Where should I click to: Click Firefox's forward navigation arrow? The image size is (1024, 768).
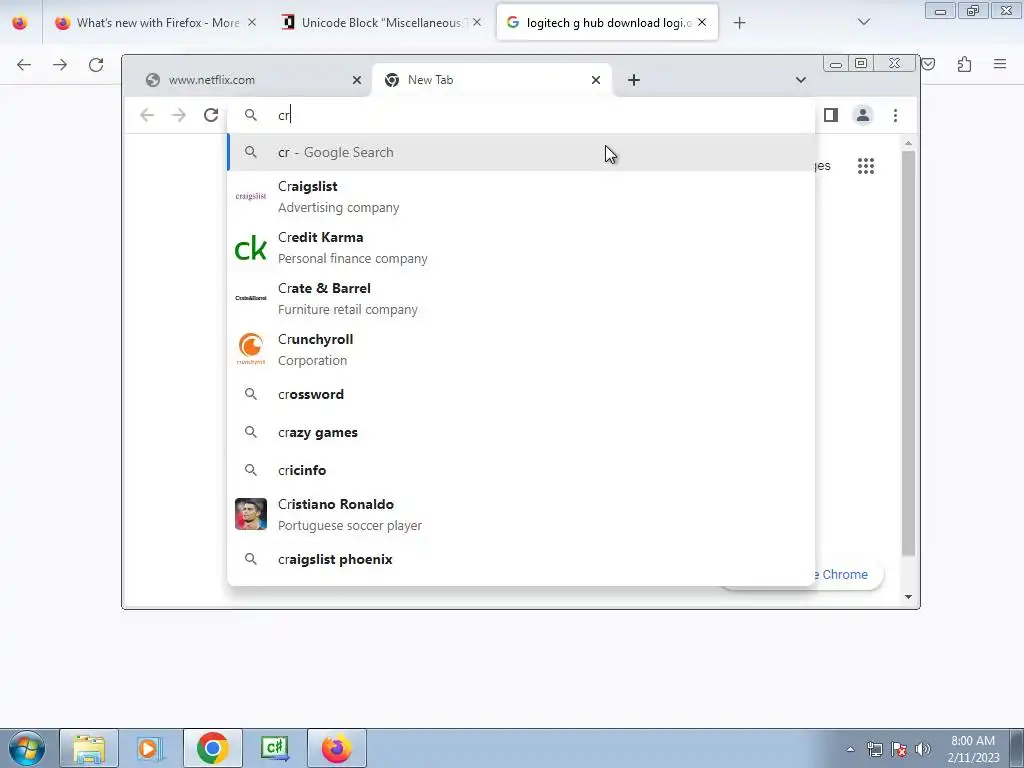pos(60,64)
